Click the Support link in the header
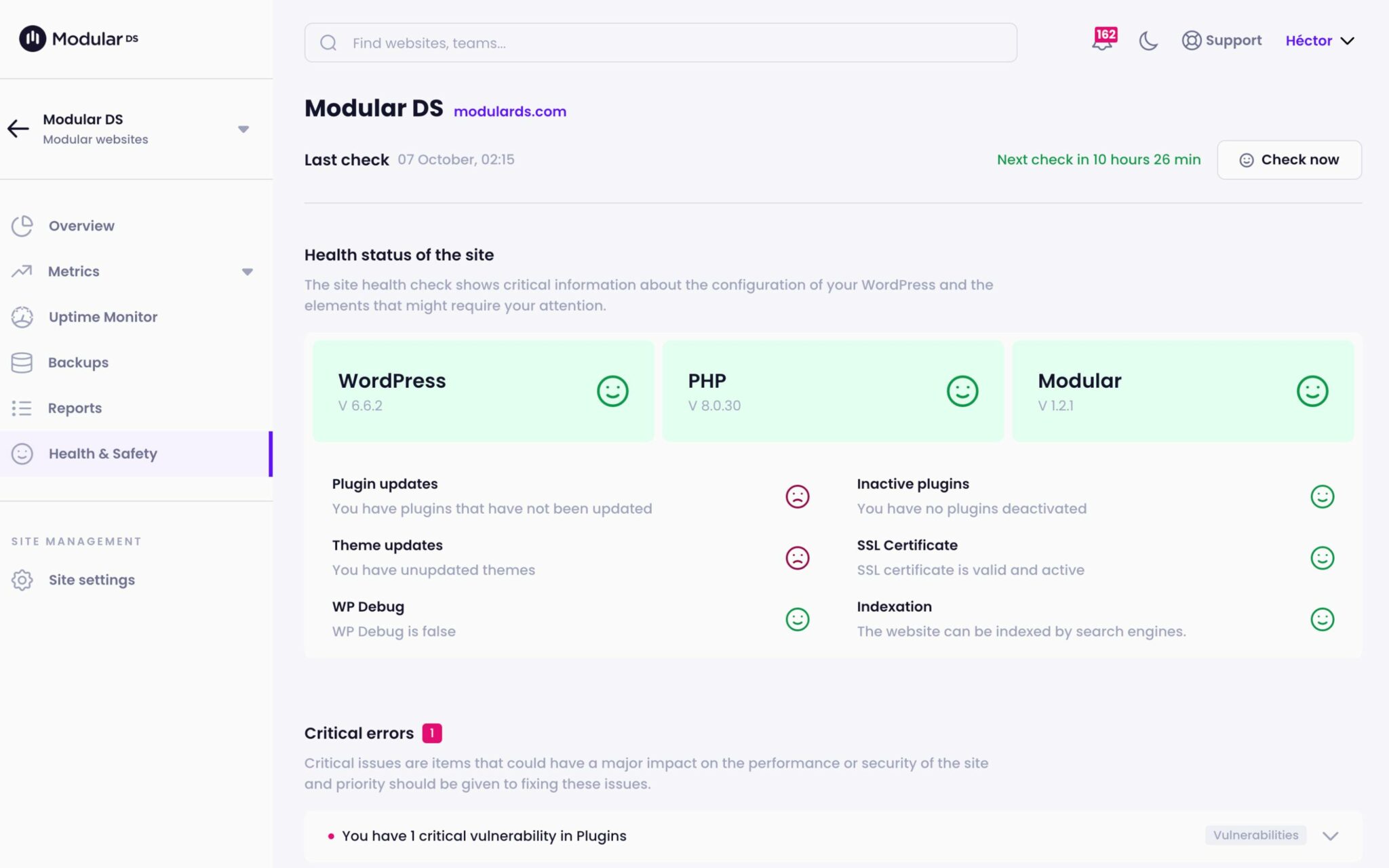Screen dimensions: 1389x868 click(x=1221, y=41)
